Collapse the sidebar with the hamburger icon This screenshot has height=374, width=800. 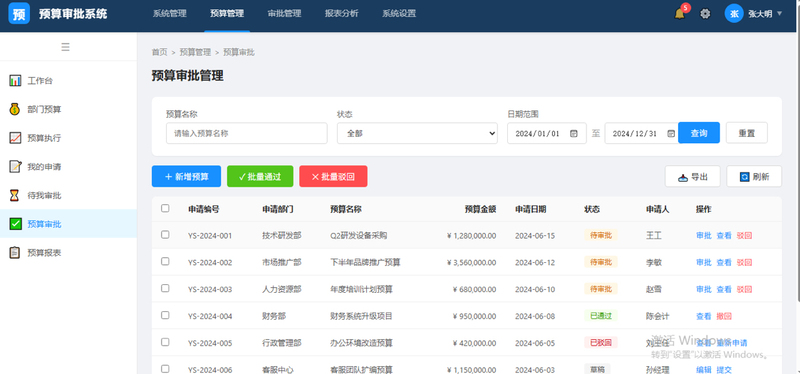pyautogui.click(x=65, y=47)
